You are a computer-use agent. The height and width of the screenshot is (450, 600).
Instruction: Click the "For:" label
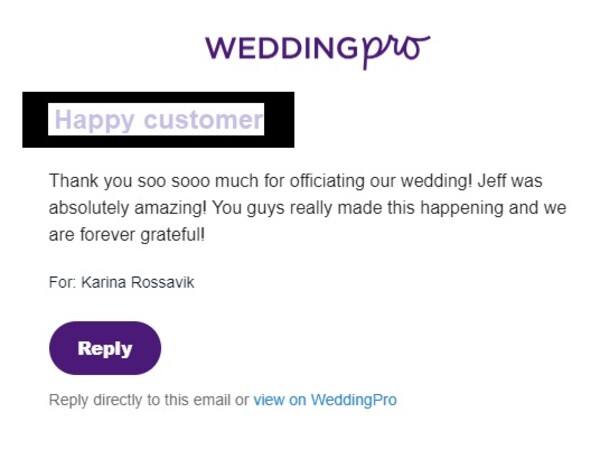(63, 282)
